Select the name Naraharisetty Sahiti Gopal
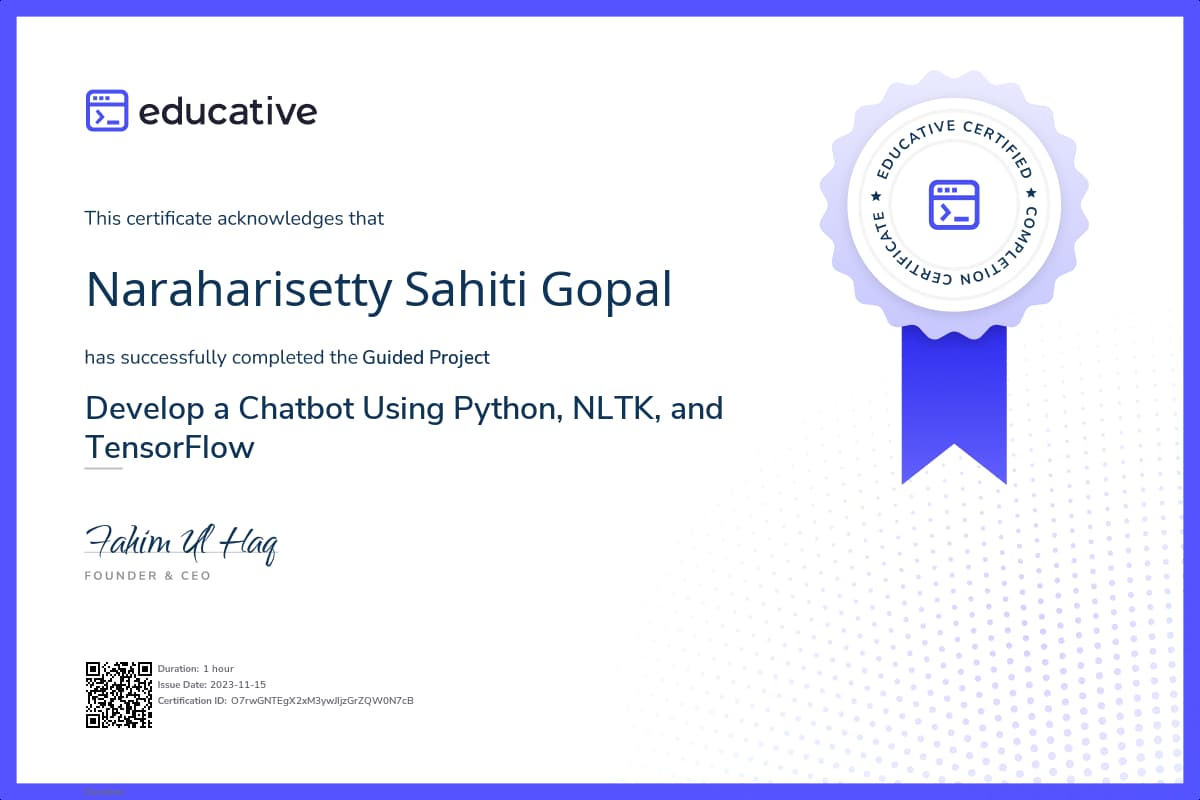The width and height of the screenshot is (1200, 800). (x=379, y=289)
